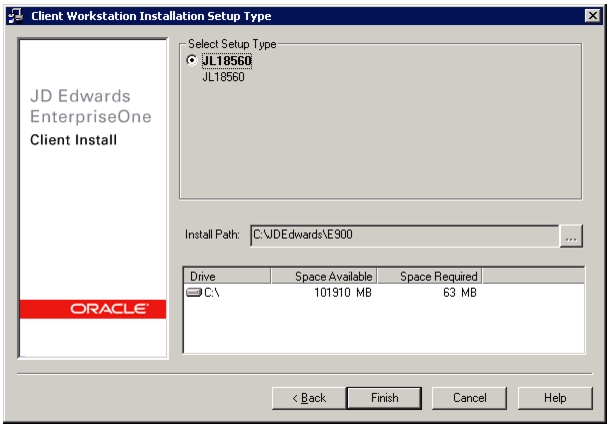
Task: Click the Drive column header
Action: [x=227, y=276]
